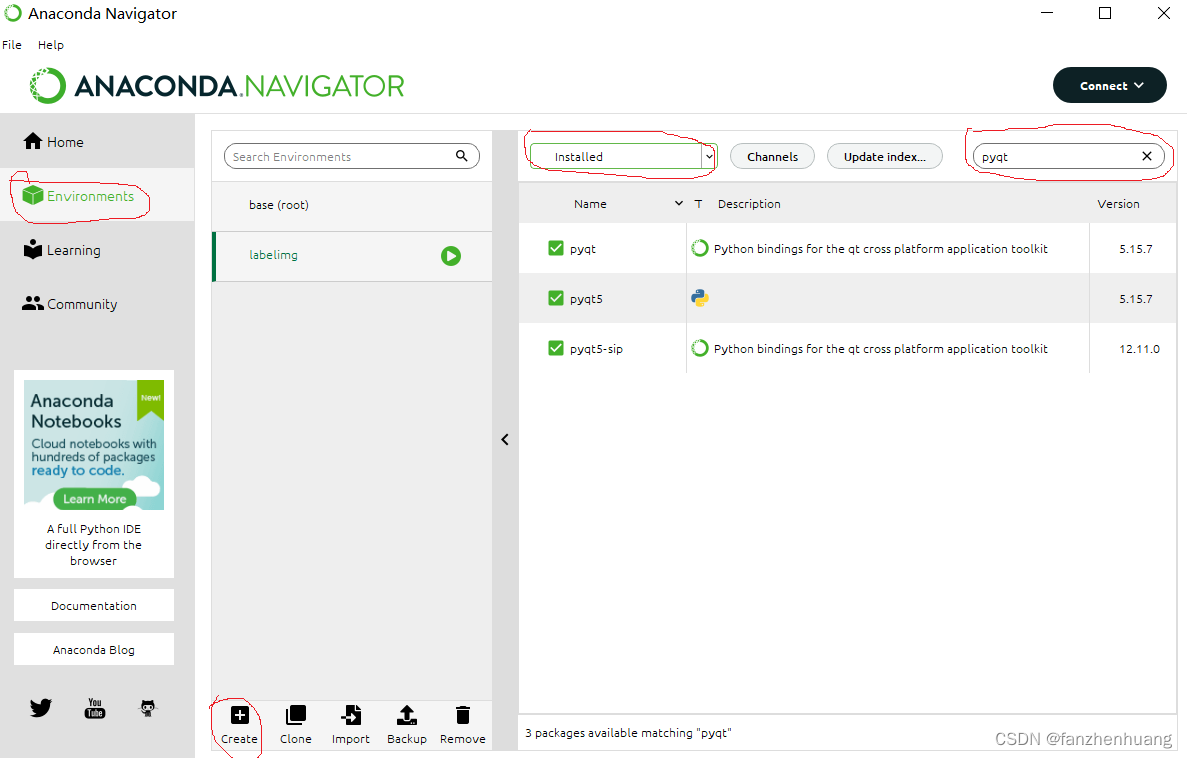Click the Create environment icon
This screenshot has width=1187, height=758.
239,715
